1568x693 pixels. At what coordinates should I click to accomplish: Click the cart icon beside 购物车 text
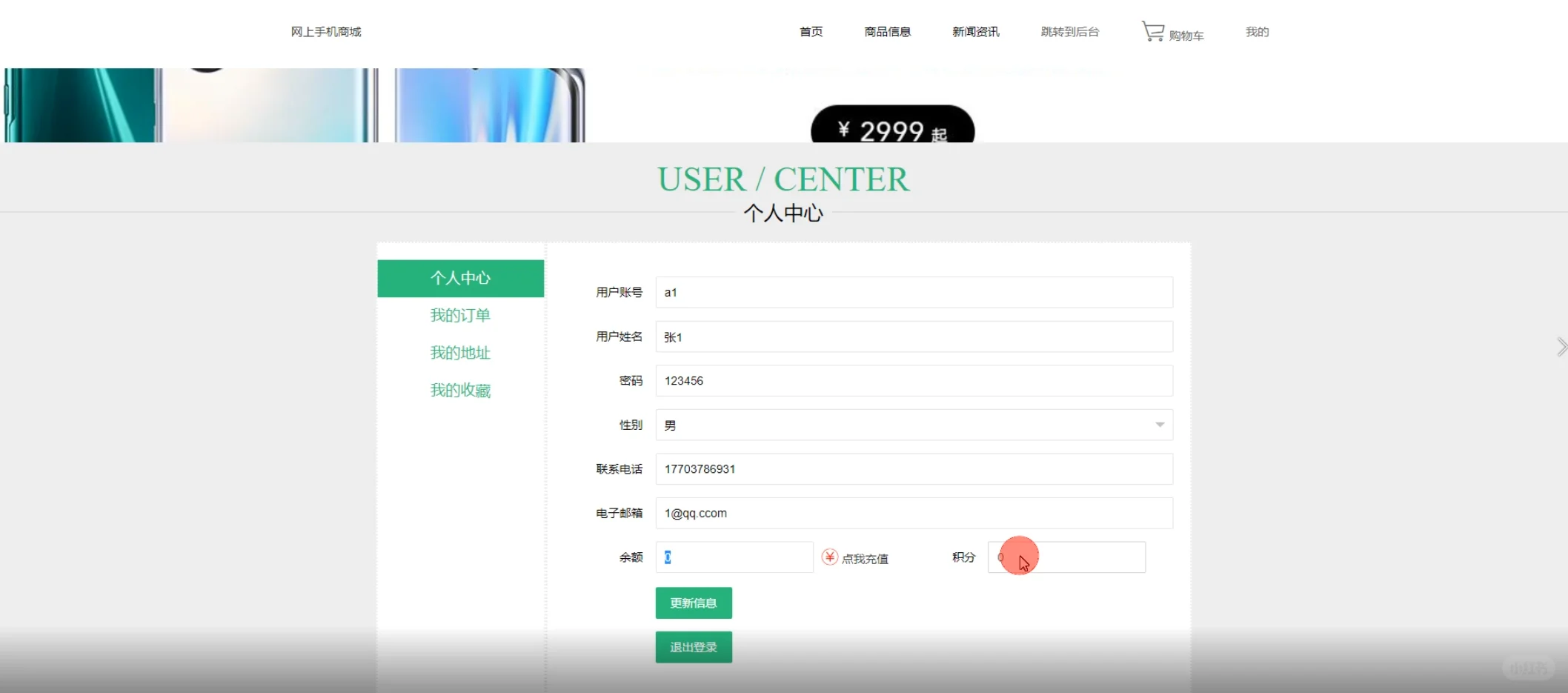point(1153,31)
